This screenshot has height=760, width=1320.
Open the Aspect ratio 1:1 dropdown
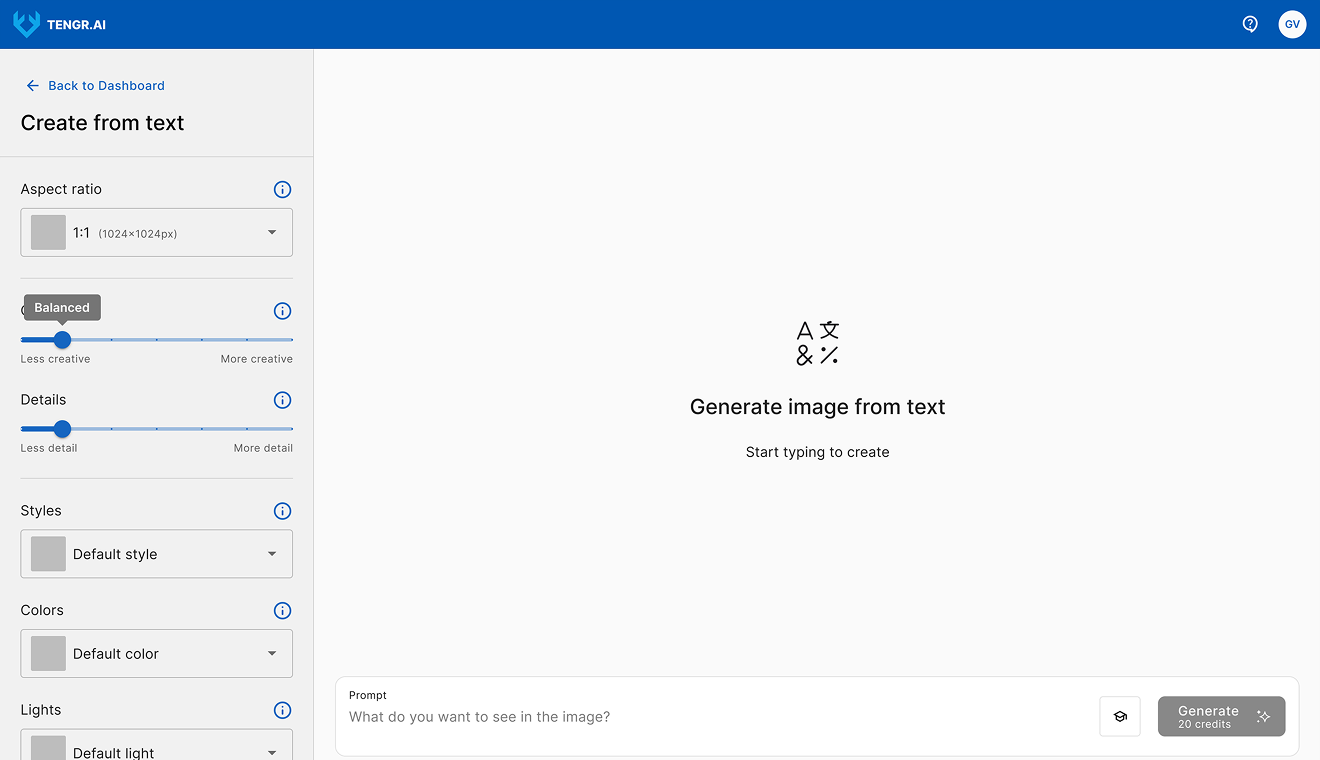[156, 232]
